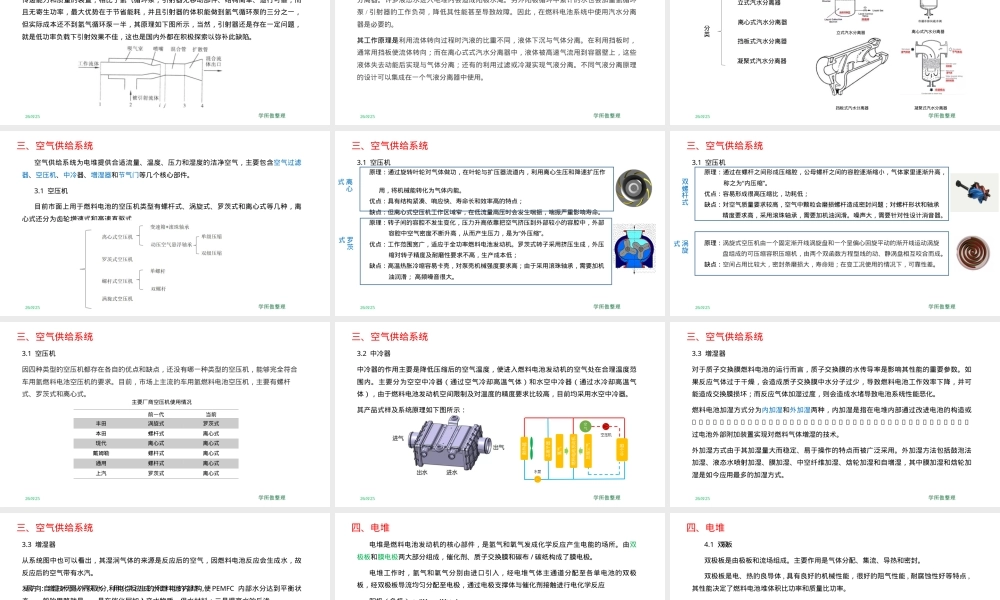Select the 四、电堆 introduction slide
Screen dimensions: 1000x600
[x=499, y=557]
